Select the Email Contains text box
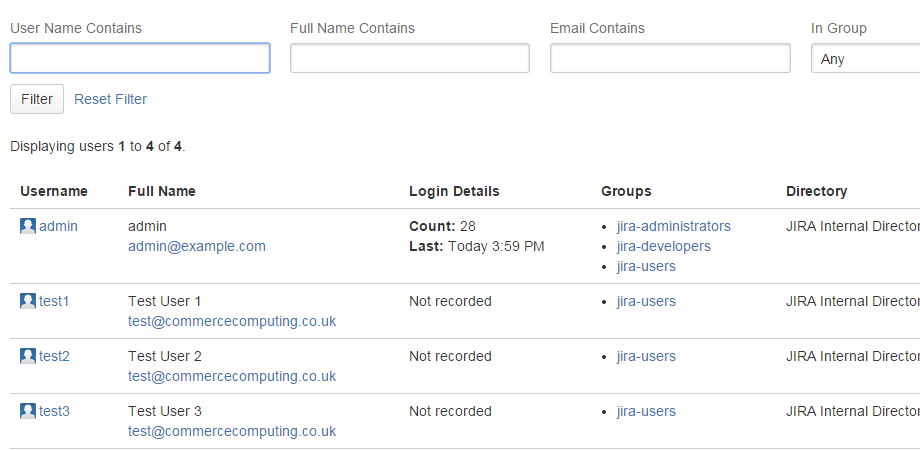Image resolution: width=920 pixels, height=450 pixels. (670, 59)
